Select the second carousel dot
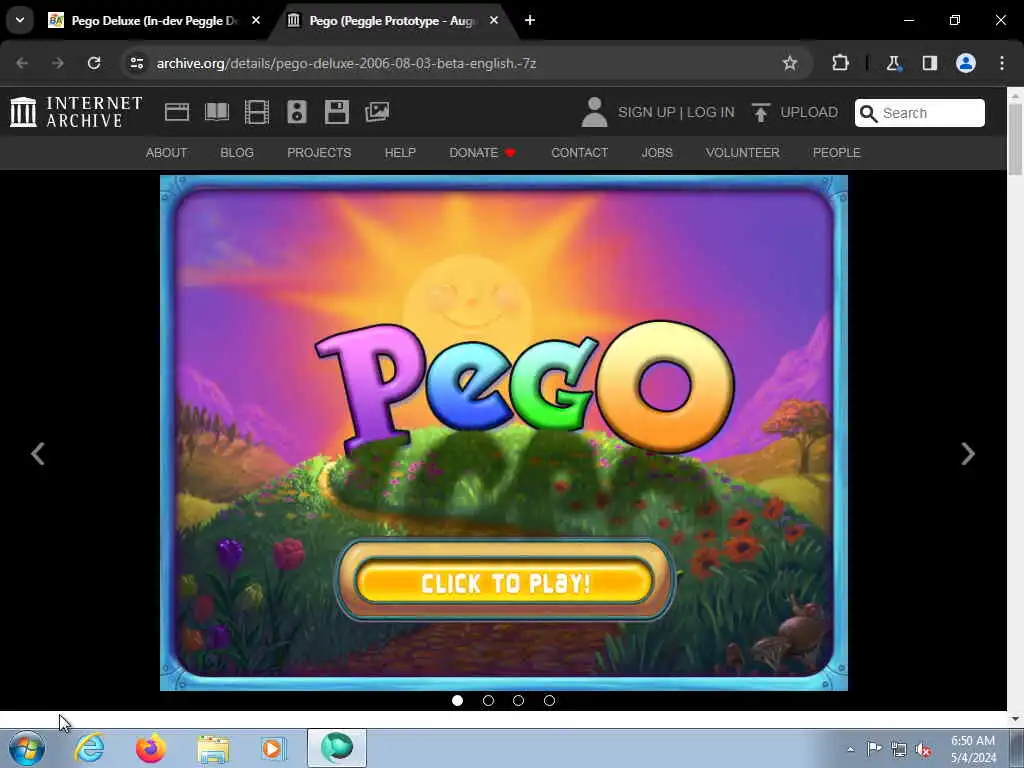The height and width of the screenshot is (768, 1024). click(488, 700)
